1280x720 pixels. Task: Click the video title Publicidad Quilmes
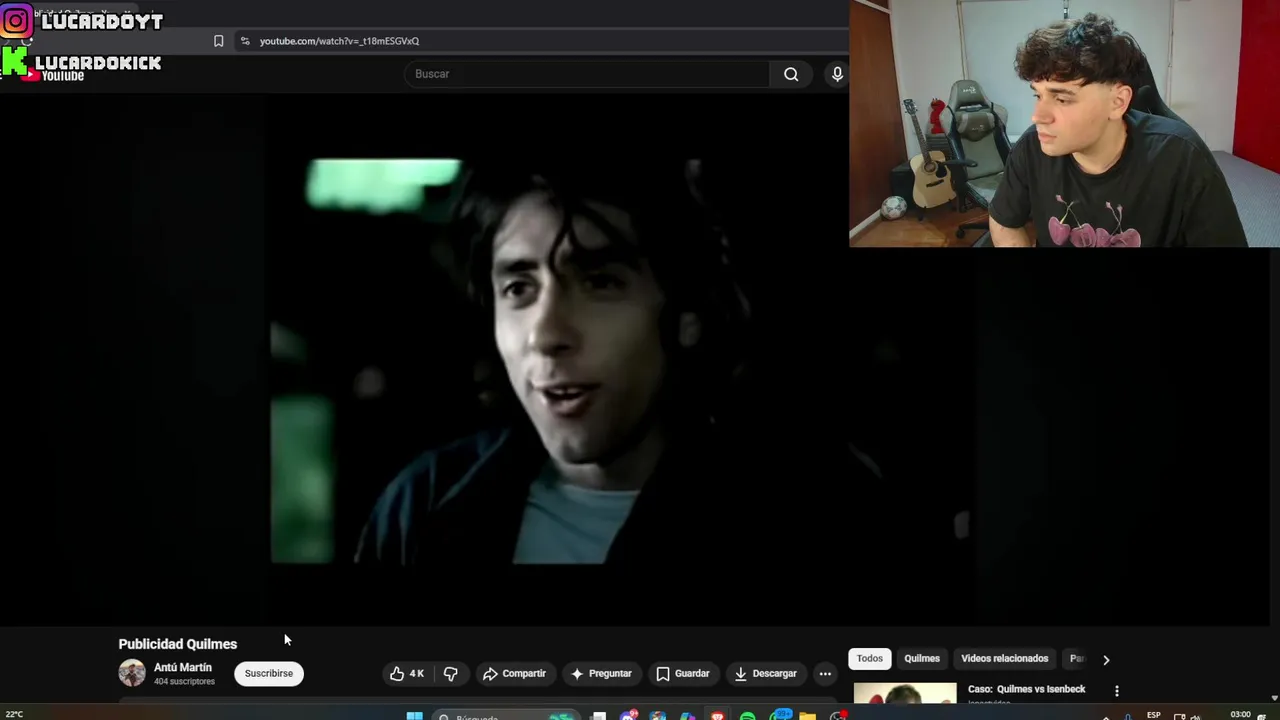[178, 644]
